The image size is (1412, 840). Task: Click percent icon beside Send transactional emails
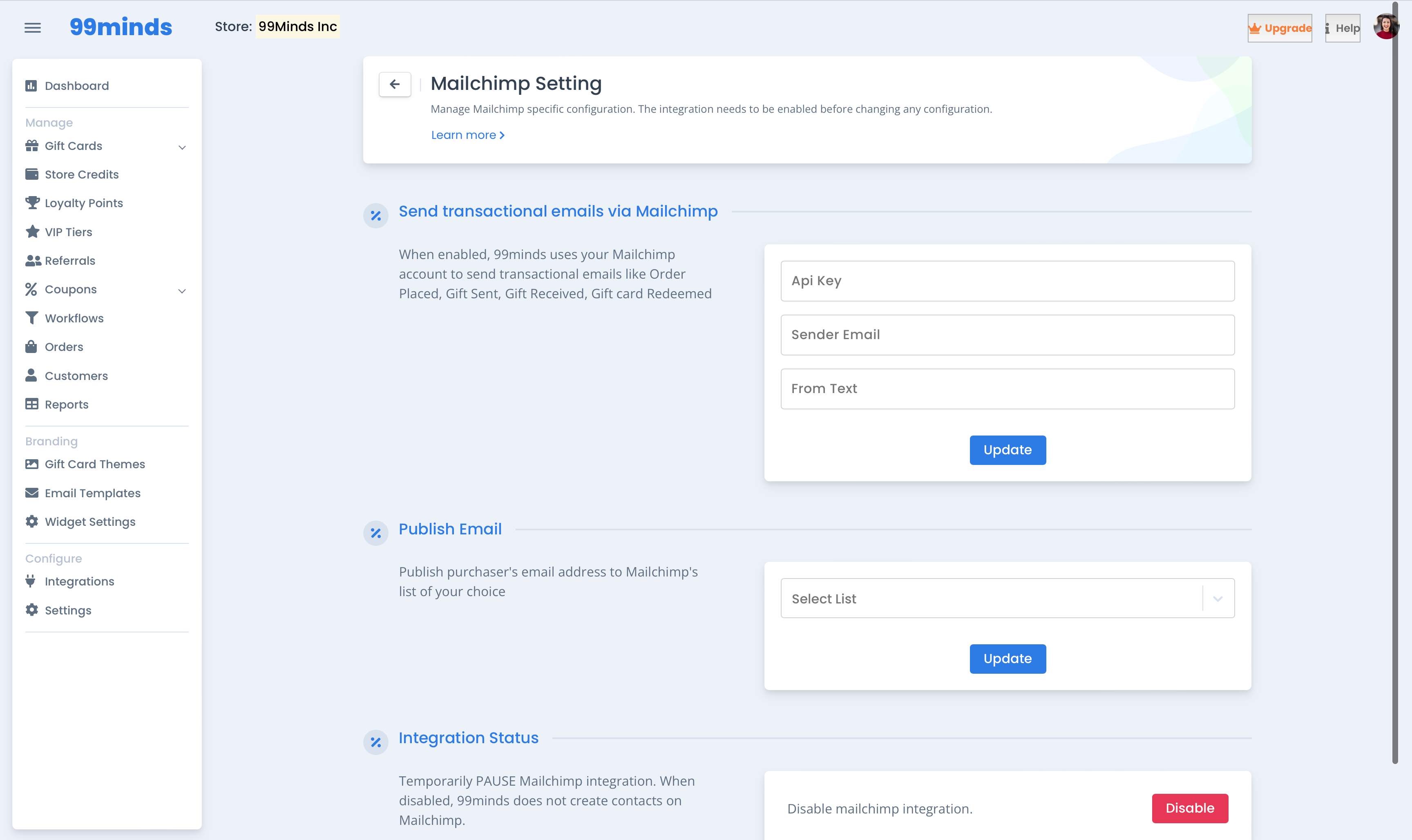click(x=376, y=216)
